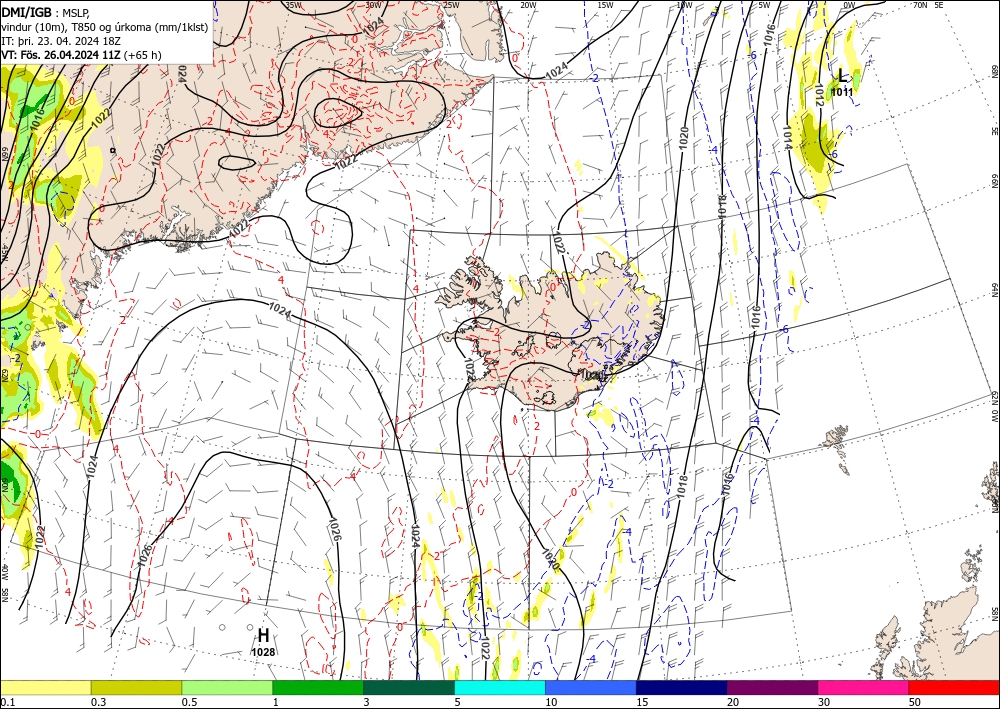This screenshot has height=709, width=1000.
Task: Click the olive 0.3 precipitation legend swatch
Action: [136, 687]
